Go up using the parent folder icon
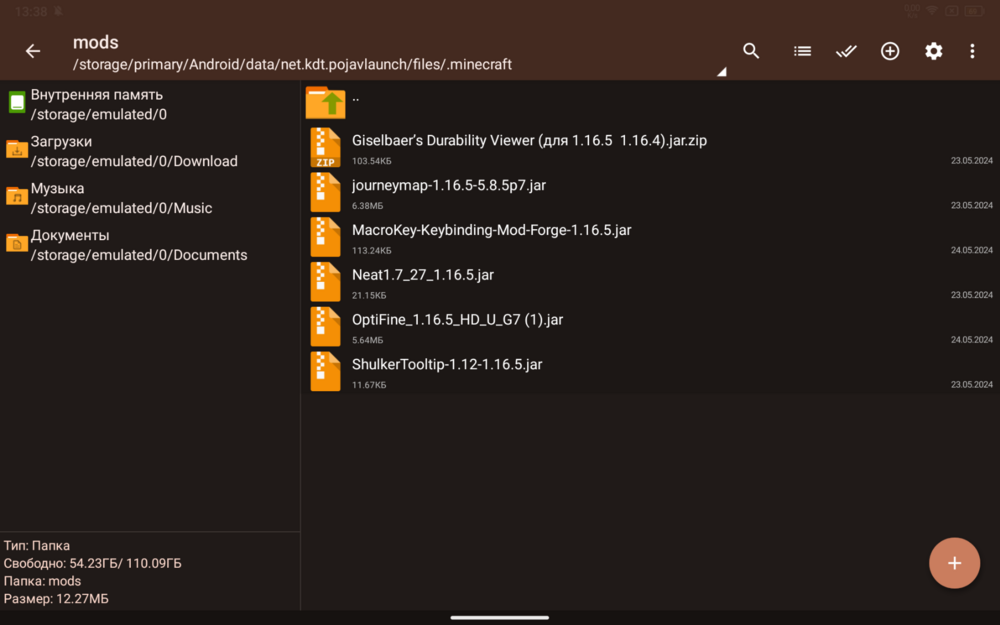Image resolution: width=1000 pixels, height=625 pixels. (325, 102)
